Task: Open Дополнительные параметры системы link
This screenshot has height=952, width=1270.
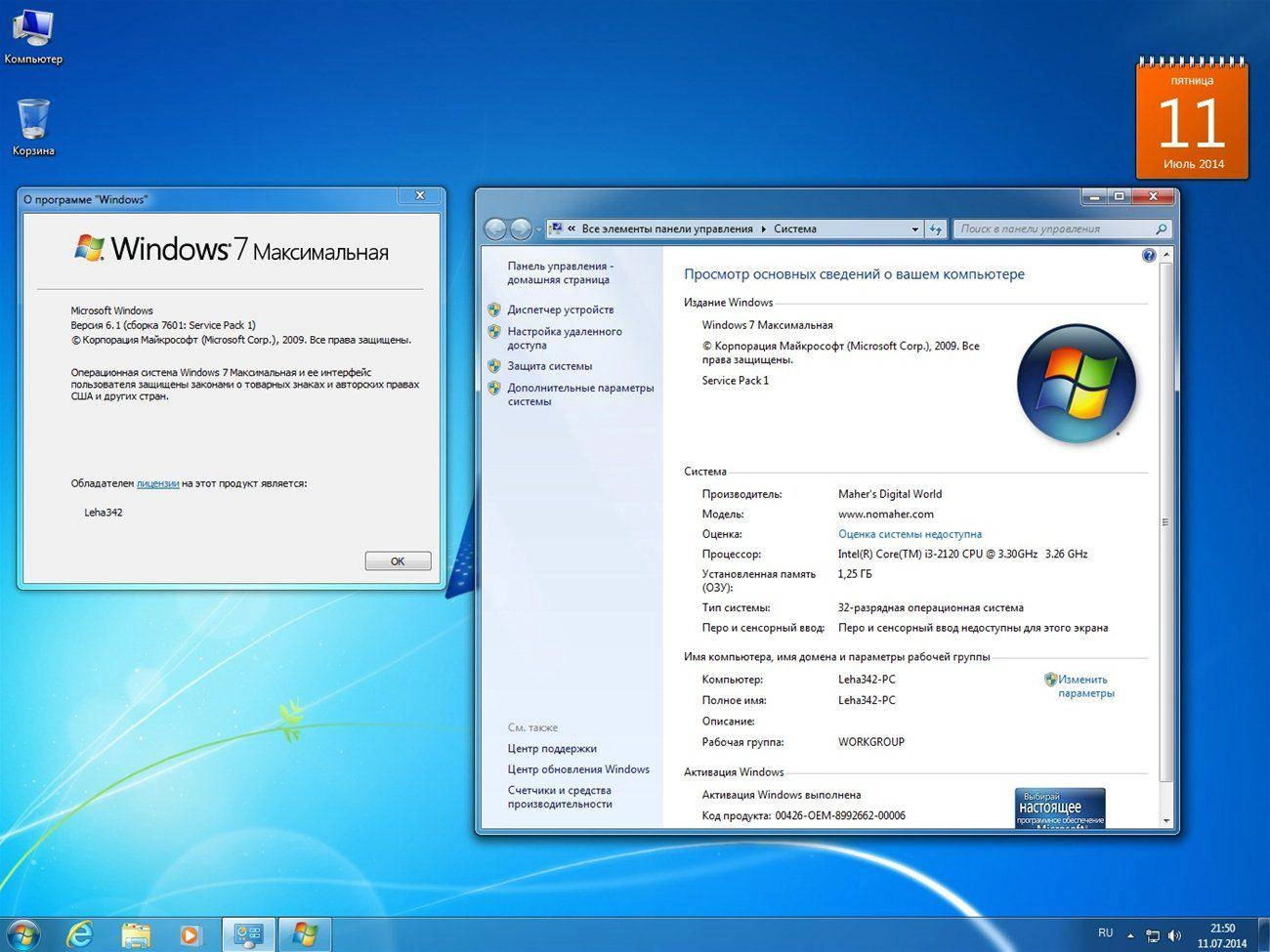Action: tap(580, 394)
